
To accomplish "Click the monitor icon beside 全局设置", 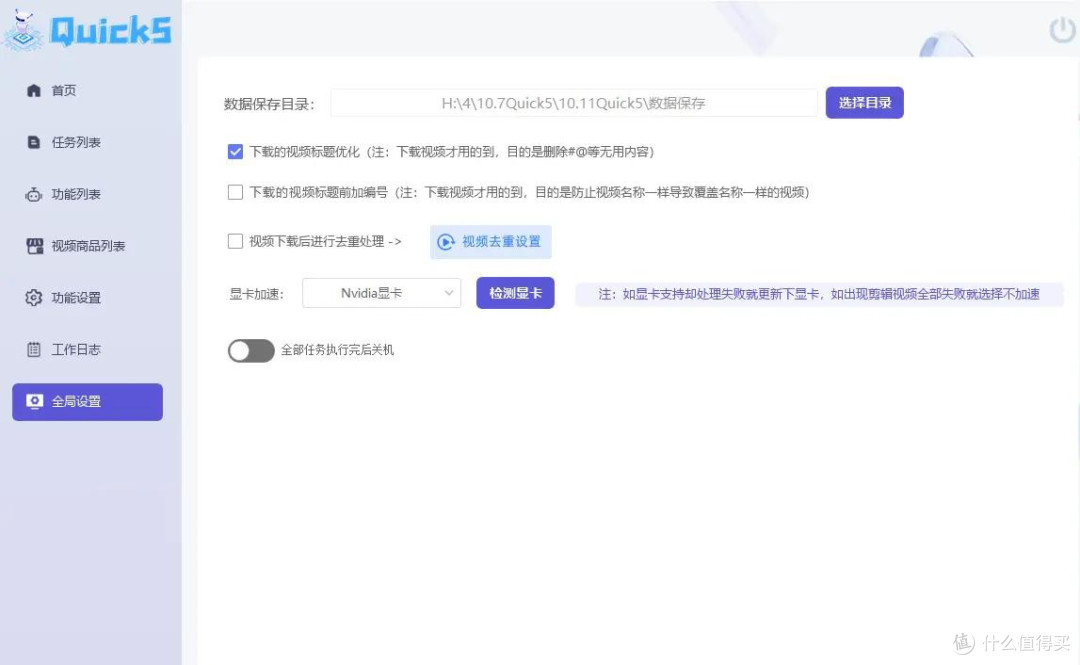I will pos(34,401).
